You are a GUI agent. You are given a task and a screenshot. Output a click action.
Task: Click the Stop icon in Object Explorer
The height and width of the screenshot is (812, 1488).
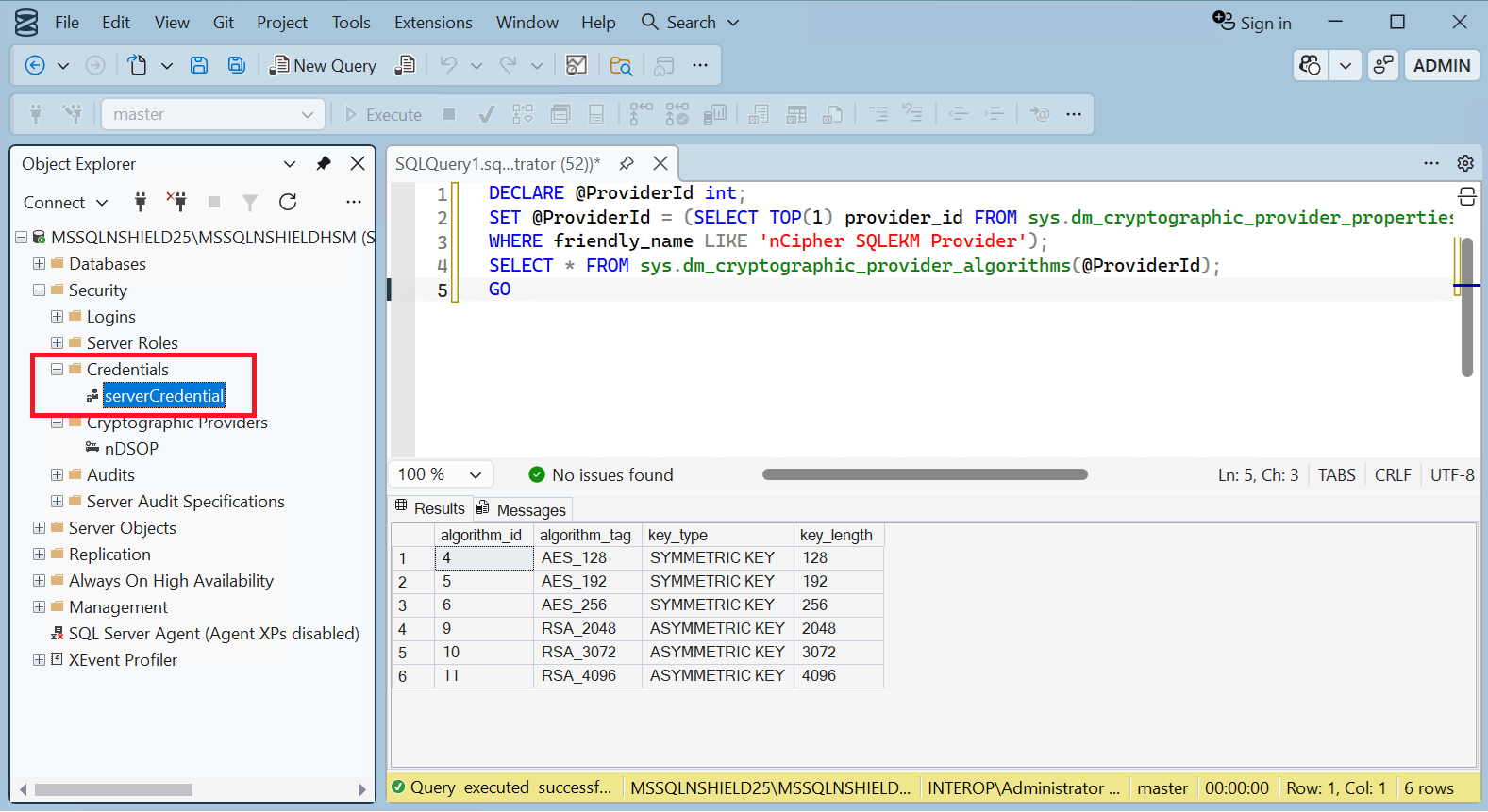click(214, 202)
